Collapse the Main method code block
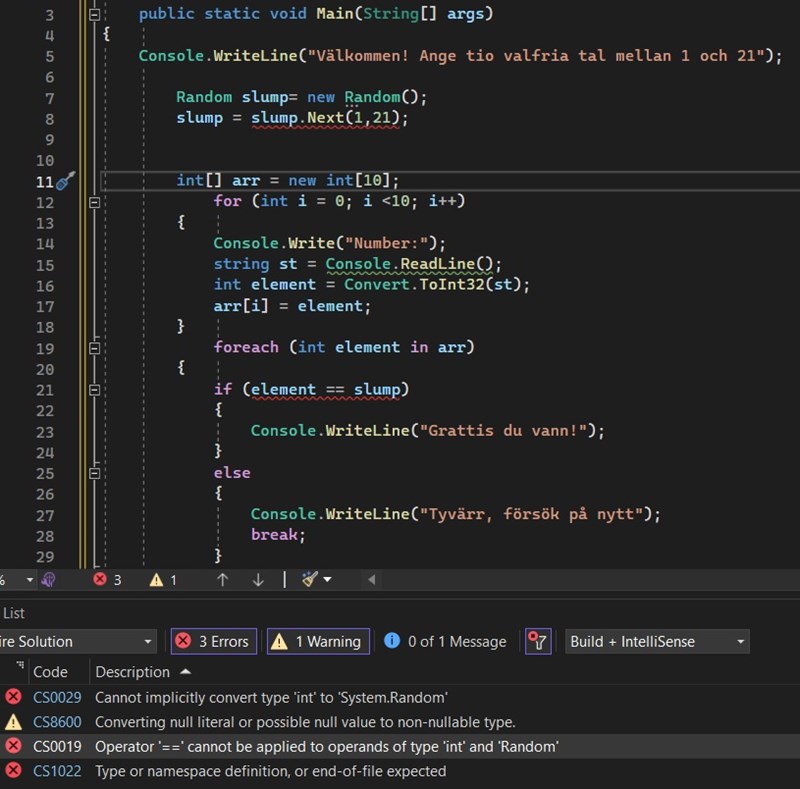Screen dimensions: 800x789 click(x=94, y=15)
